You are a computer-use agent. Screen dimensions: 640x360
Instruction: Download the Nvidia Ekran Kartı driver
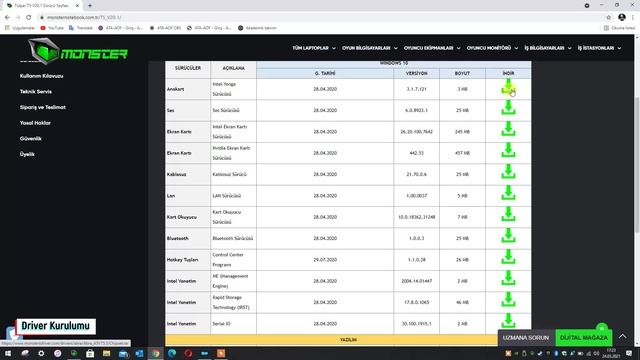pyautogui.click(x=508, y=151)
